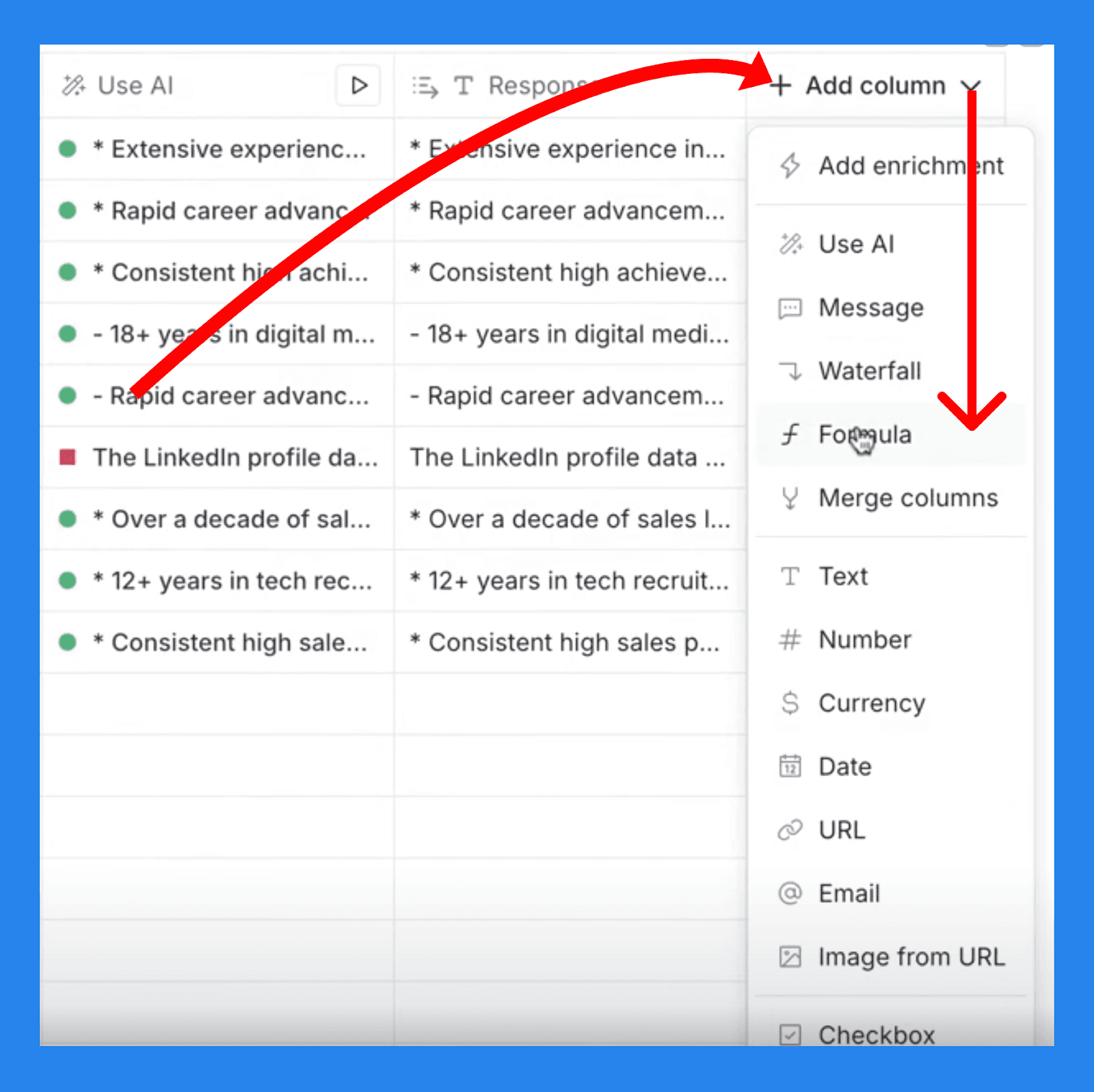Viewport: 1094px width, 1092px height.
Task: Select Response cell '* Extensive experience in...'
Action: tap(570, 149)
